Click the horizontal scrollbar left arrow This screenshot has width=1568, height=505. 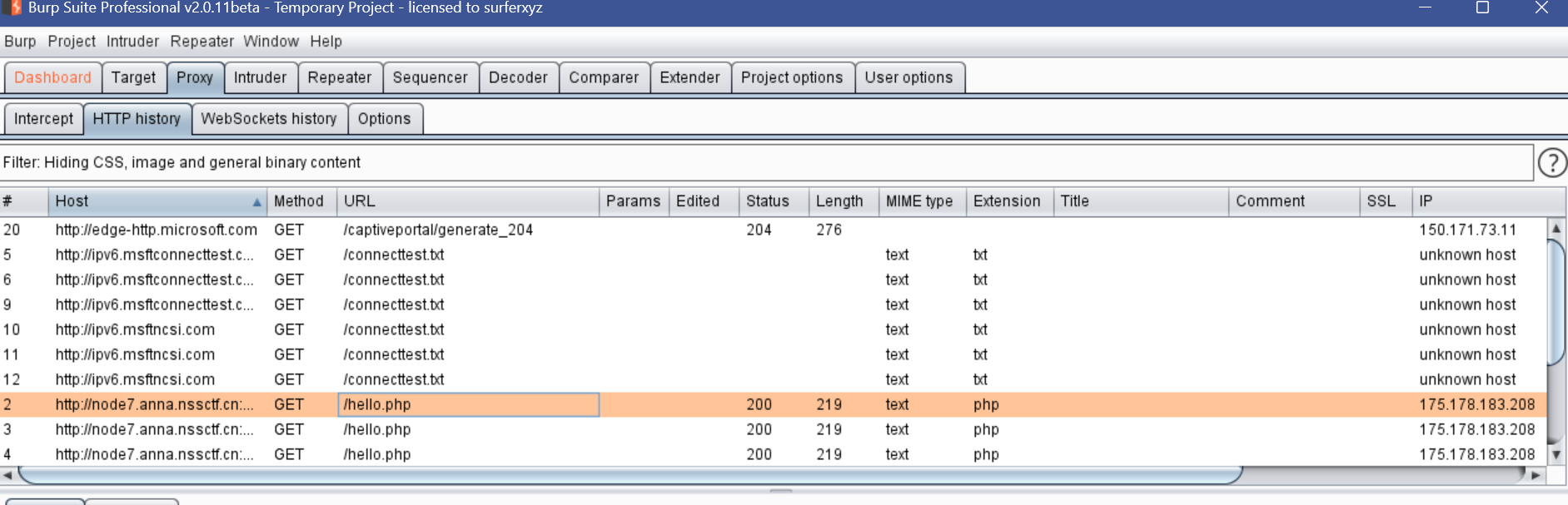[7, 475]
